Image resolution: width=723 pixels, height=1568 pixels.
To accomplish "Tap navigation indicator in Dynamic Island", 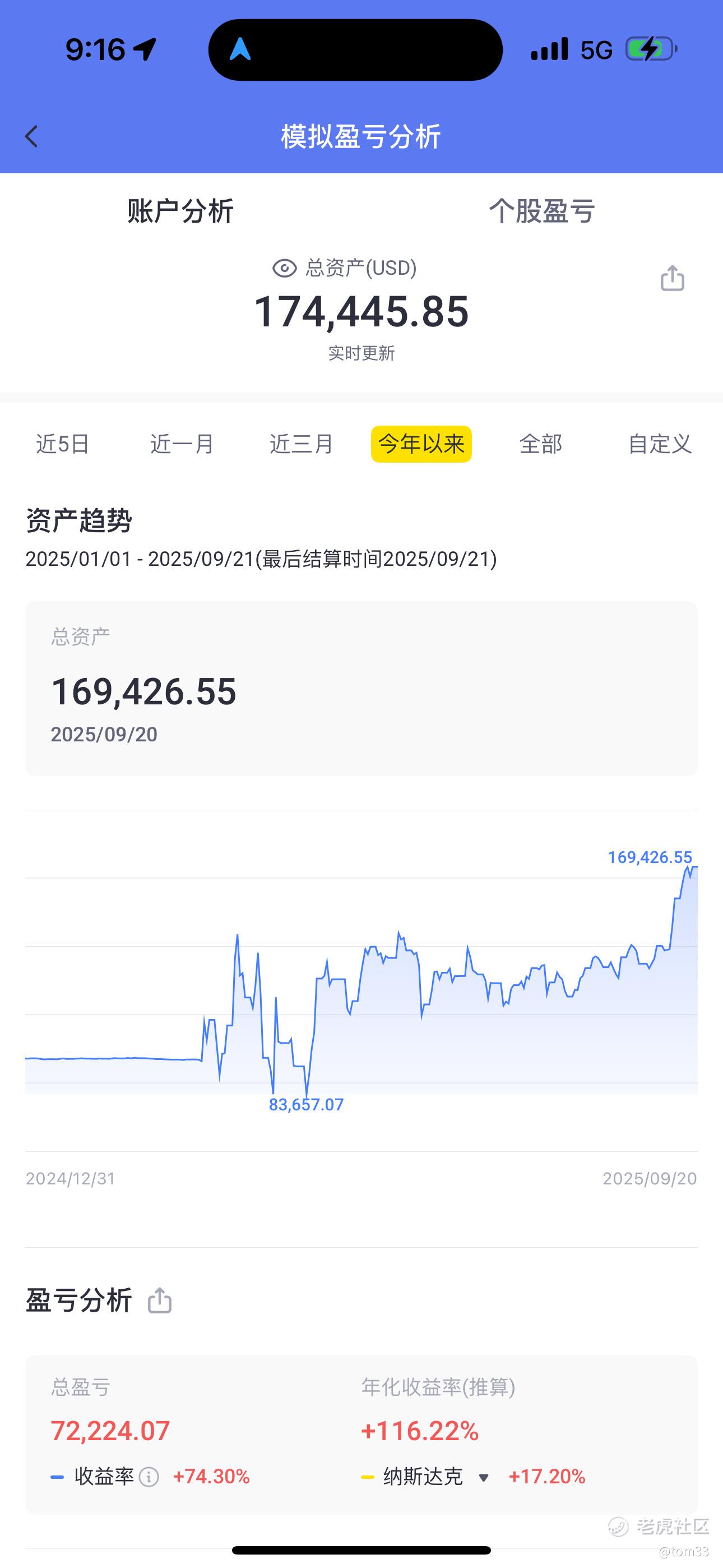I will pos(240,49).
